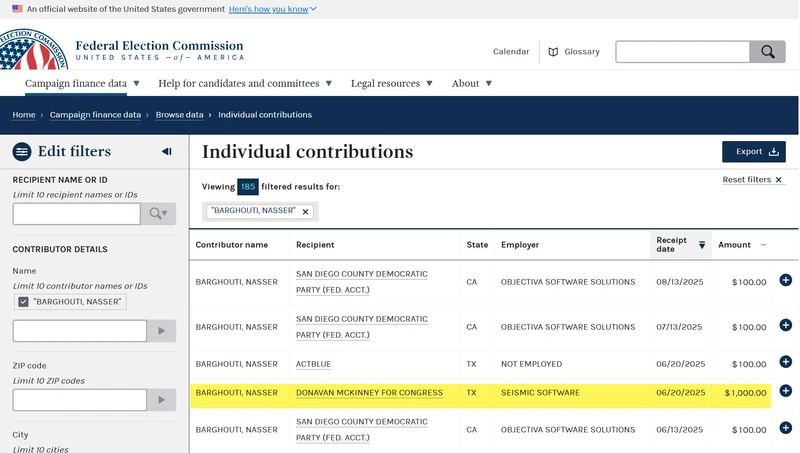Select the 07/13/2025 receipt date cell
800x453 pixels.
click(679, 326)
